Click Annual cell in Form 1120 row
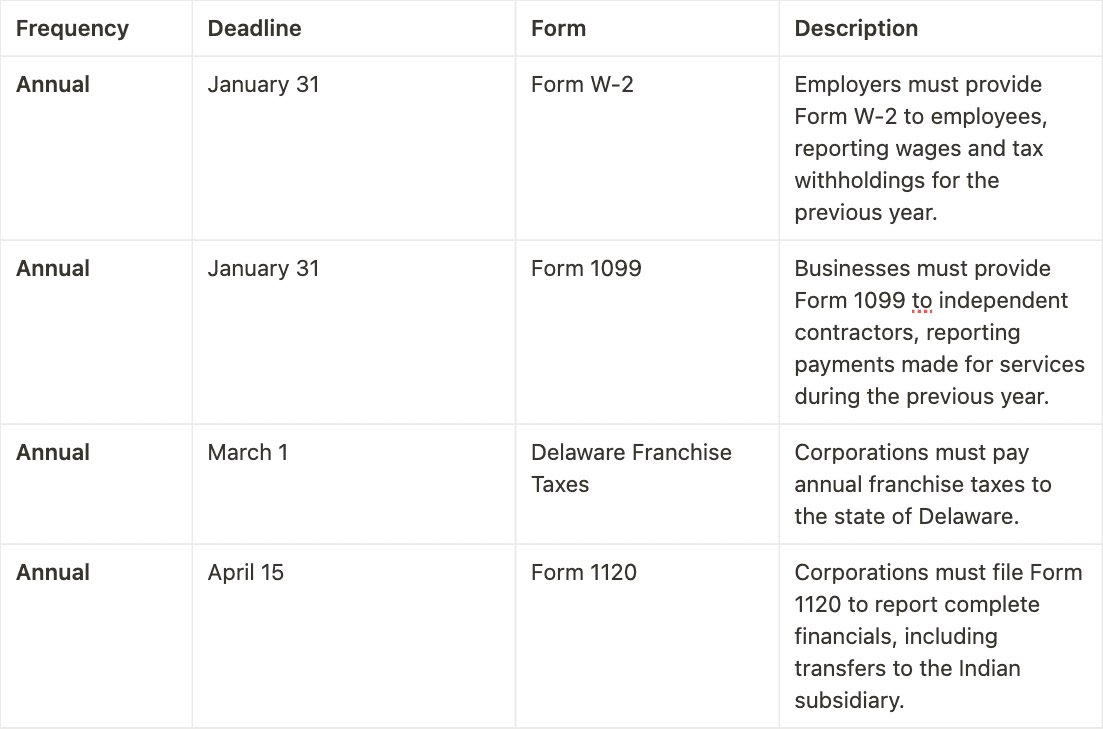This screenshot has width=1103, height=729. (53, 573)
